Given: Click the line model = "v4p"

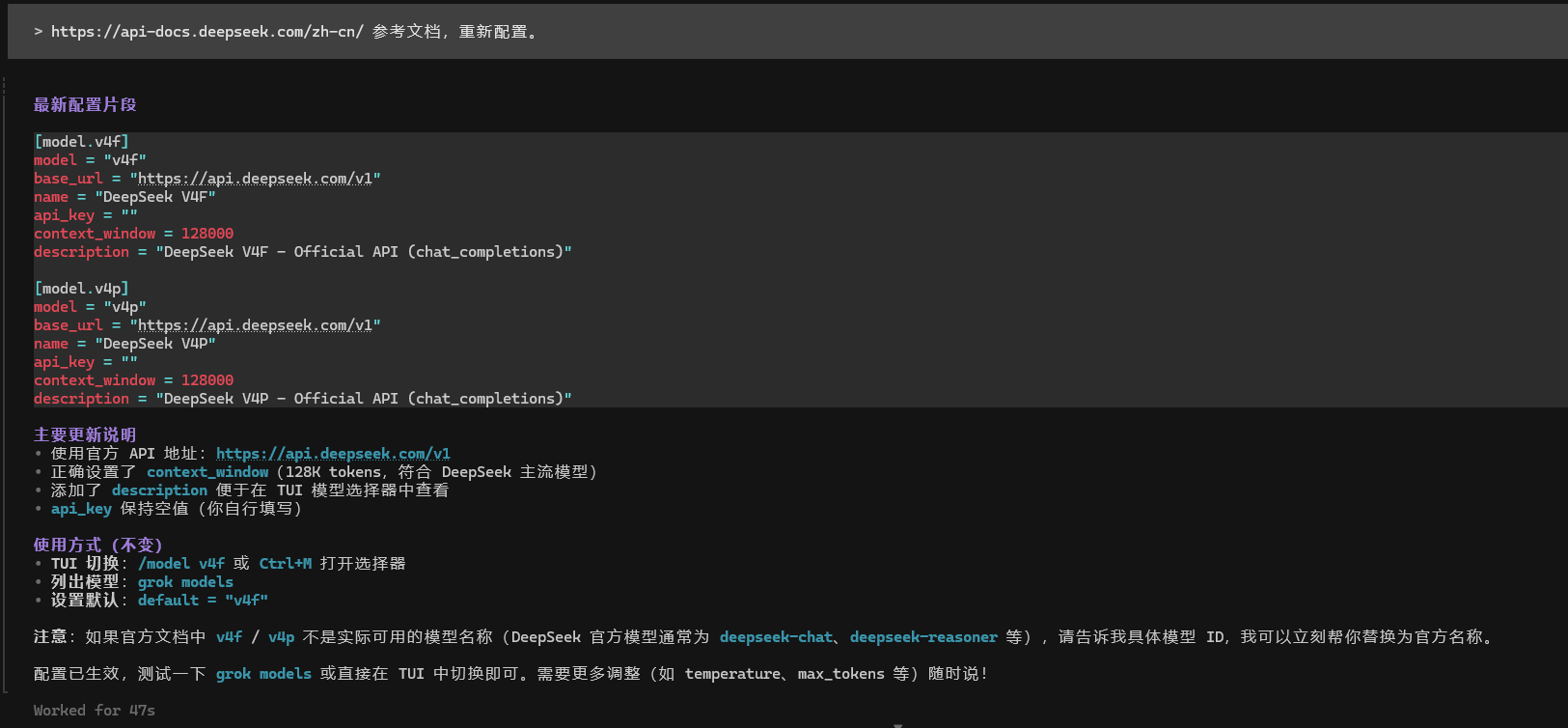Looking at the screenshot, I should [x=90, y=307].
